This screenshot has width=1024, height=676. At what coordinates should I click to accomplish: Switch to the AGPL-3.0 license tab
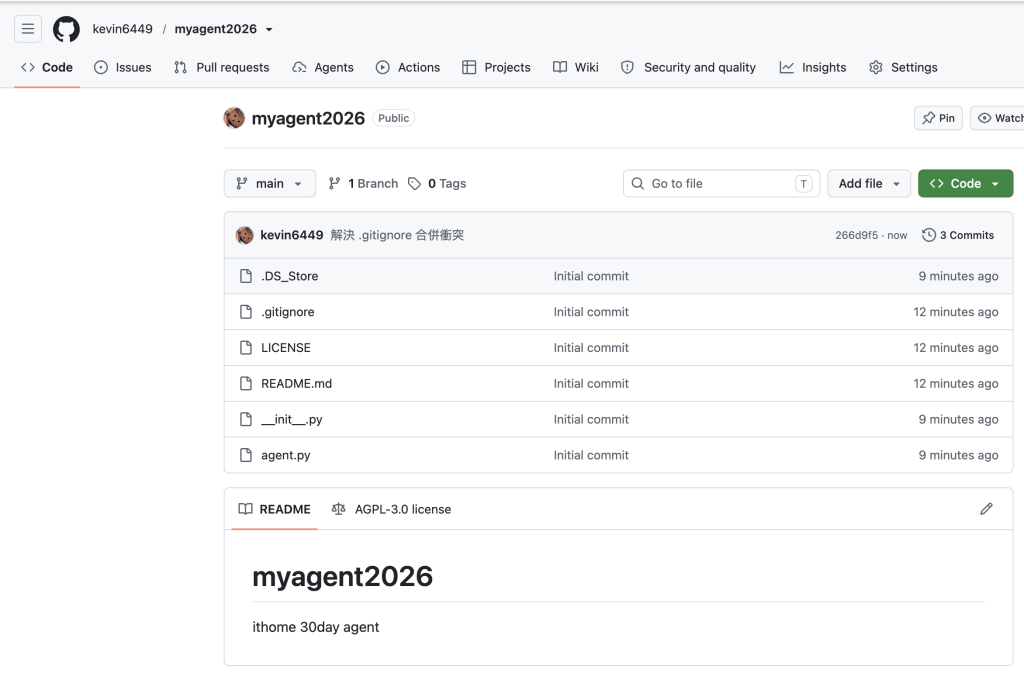[391, 509]
